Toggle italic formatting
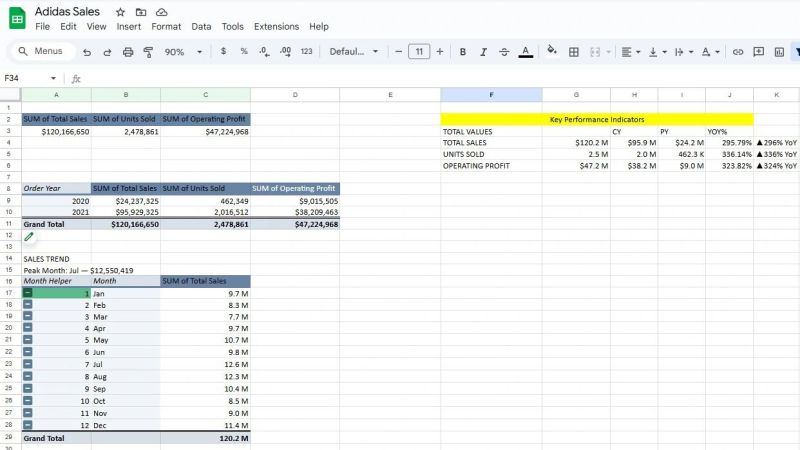The image size is (800, 450). point(483,52)
